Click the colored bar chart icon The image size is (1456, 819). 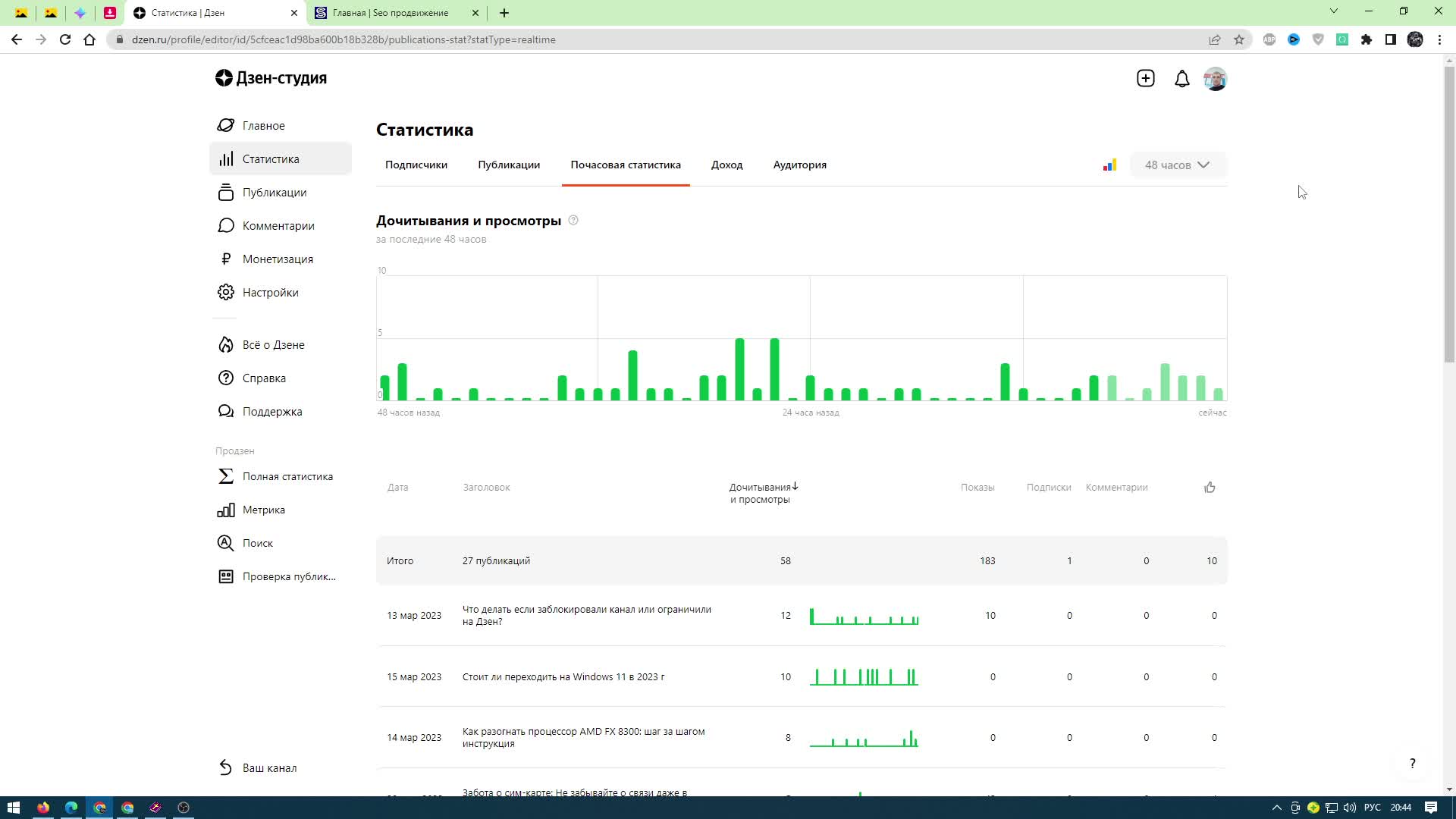click(x=1109, y=165)
